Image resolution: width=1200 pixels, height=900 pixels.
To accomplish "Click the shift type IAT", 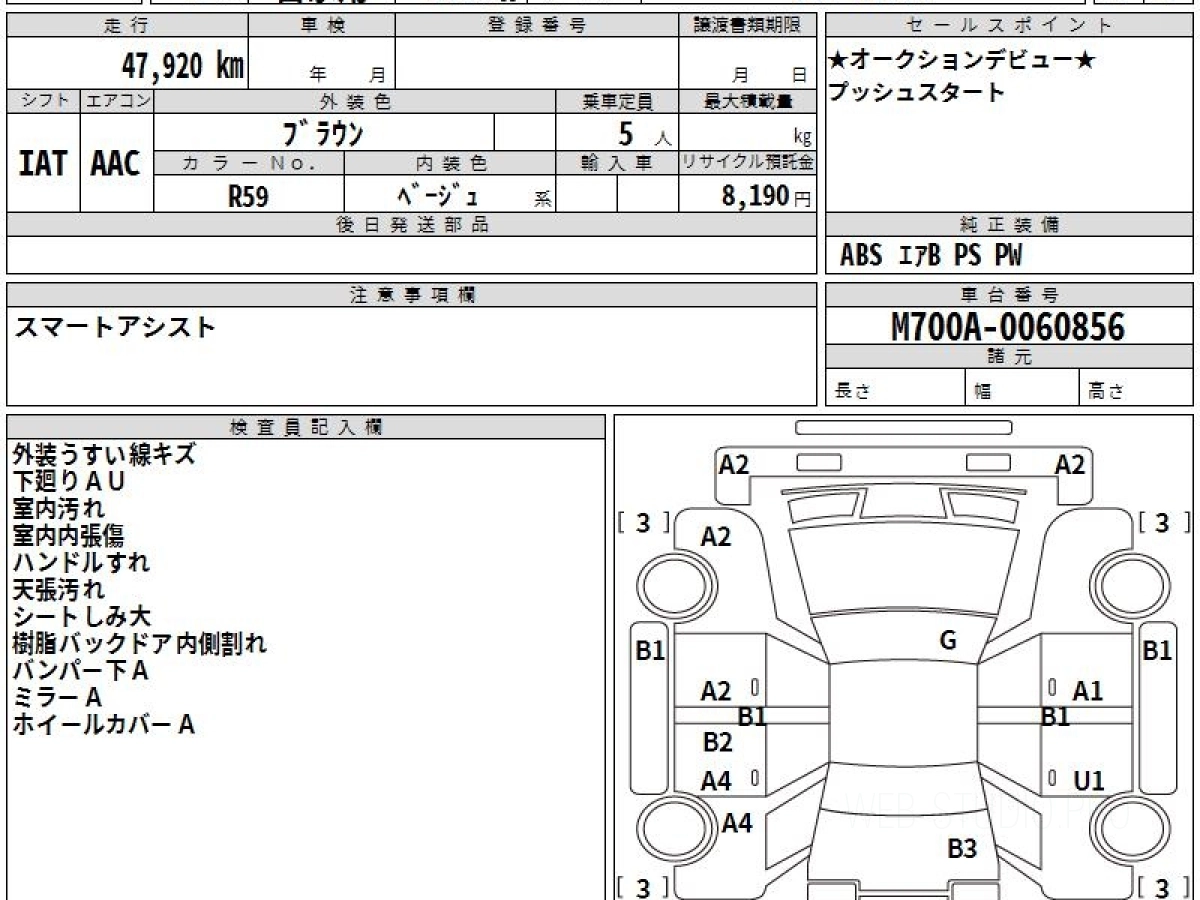I will pos(43,164).
